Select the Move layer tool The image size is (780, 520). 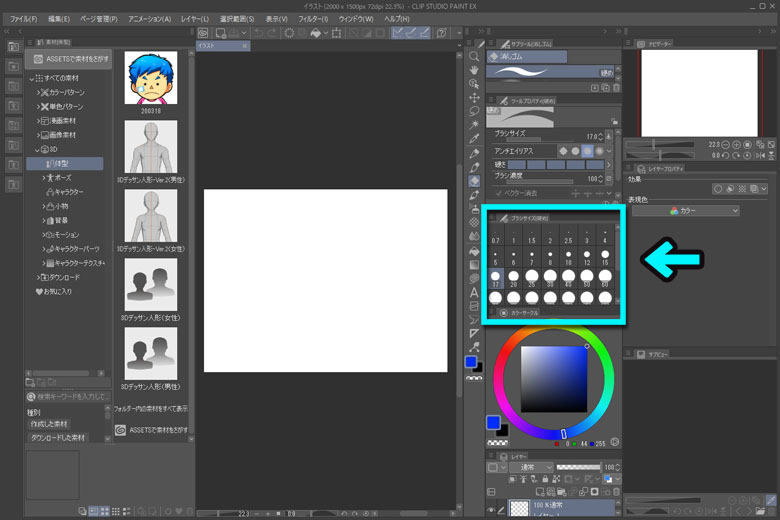click(474, 98)
